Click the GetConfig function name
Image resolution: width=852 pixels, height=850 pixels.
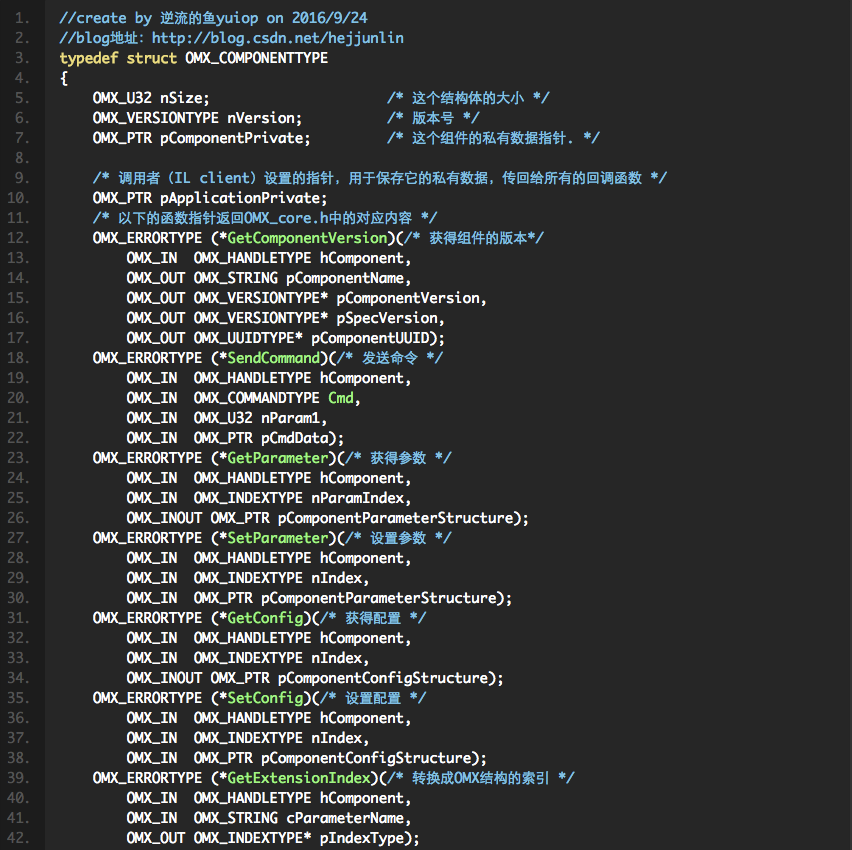point(264,618)
